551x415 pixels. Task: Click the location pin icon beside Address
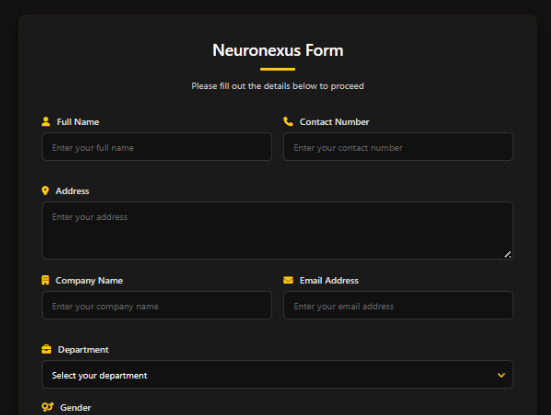45,191
